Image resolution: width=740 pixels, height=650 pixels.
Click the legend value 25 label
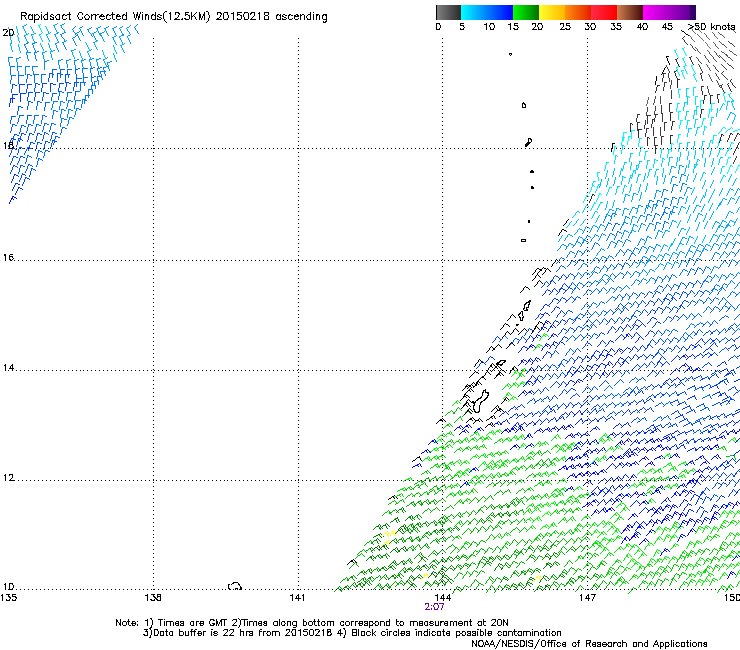[x=564, y=27]
